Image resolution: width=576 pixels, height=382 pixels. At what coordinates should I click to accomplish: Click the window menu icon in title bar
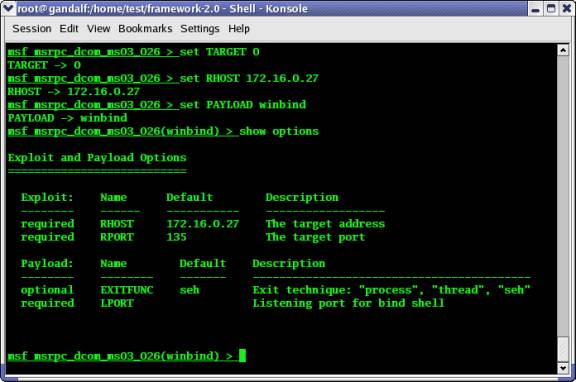click(x=8, y=8)
